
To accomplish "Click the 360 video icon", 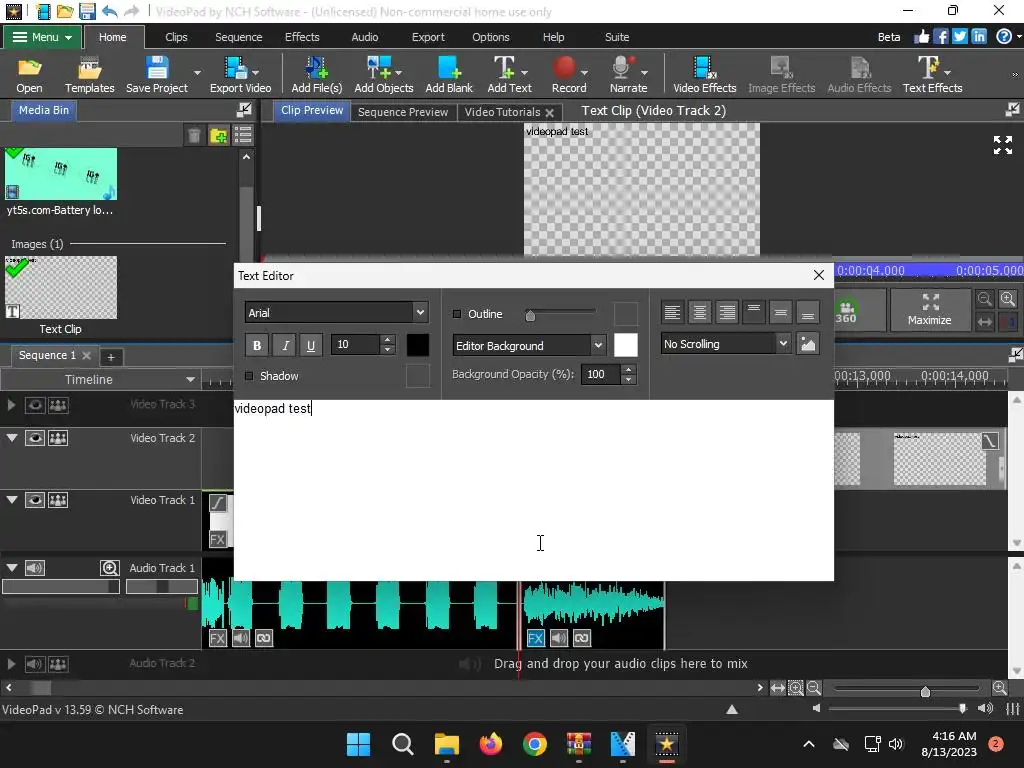I will tap(846, 312).
